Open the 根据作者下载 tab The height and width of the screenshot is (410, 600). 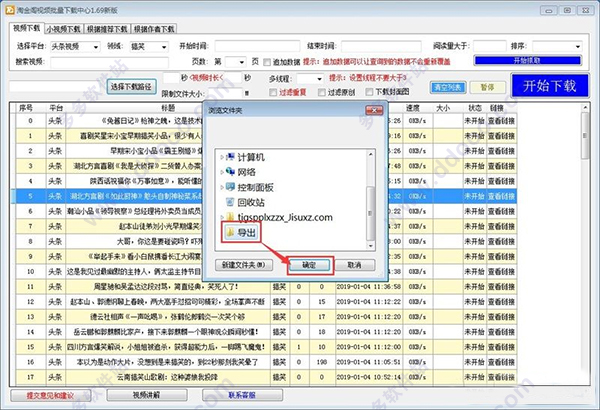pyautogui.click(x=154, y=29)
